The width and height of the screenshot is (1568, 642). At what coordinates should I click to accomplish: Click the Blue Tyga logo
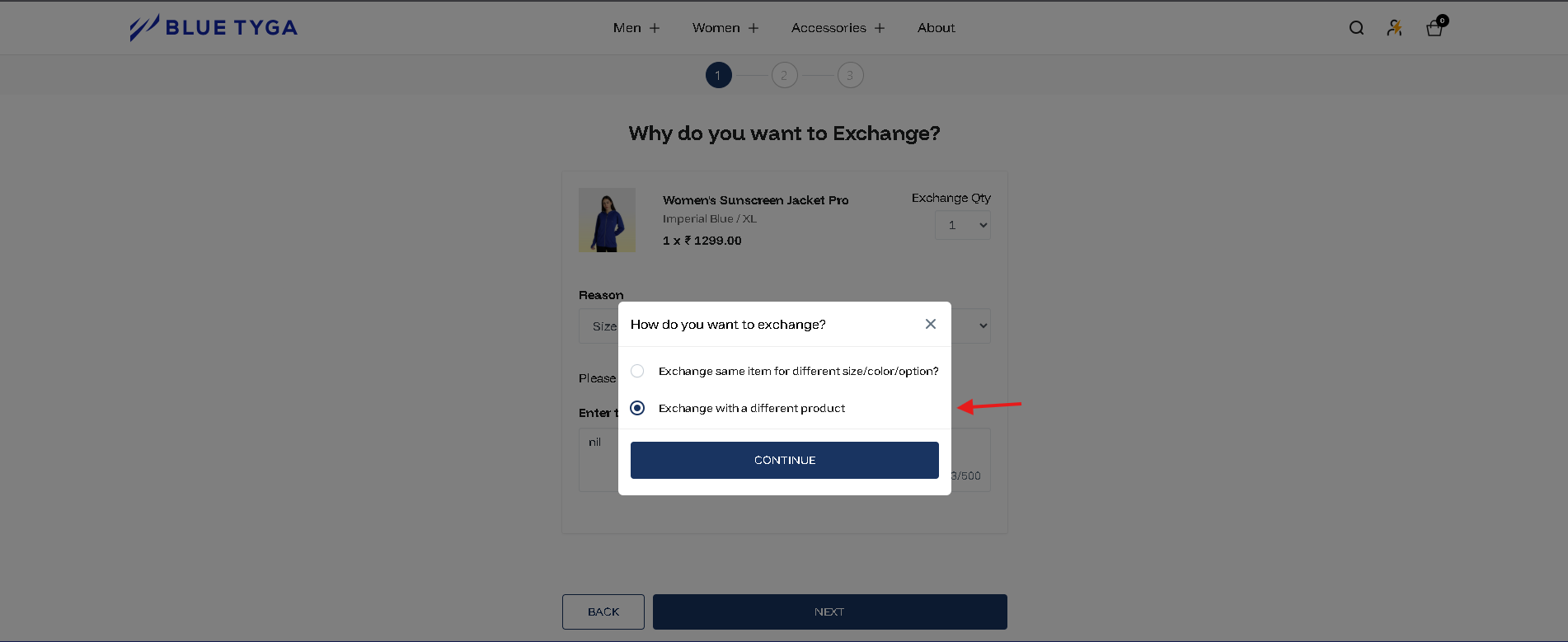pos(214,27)
